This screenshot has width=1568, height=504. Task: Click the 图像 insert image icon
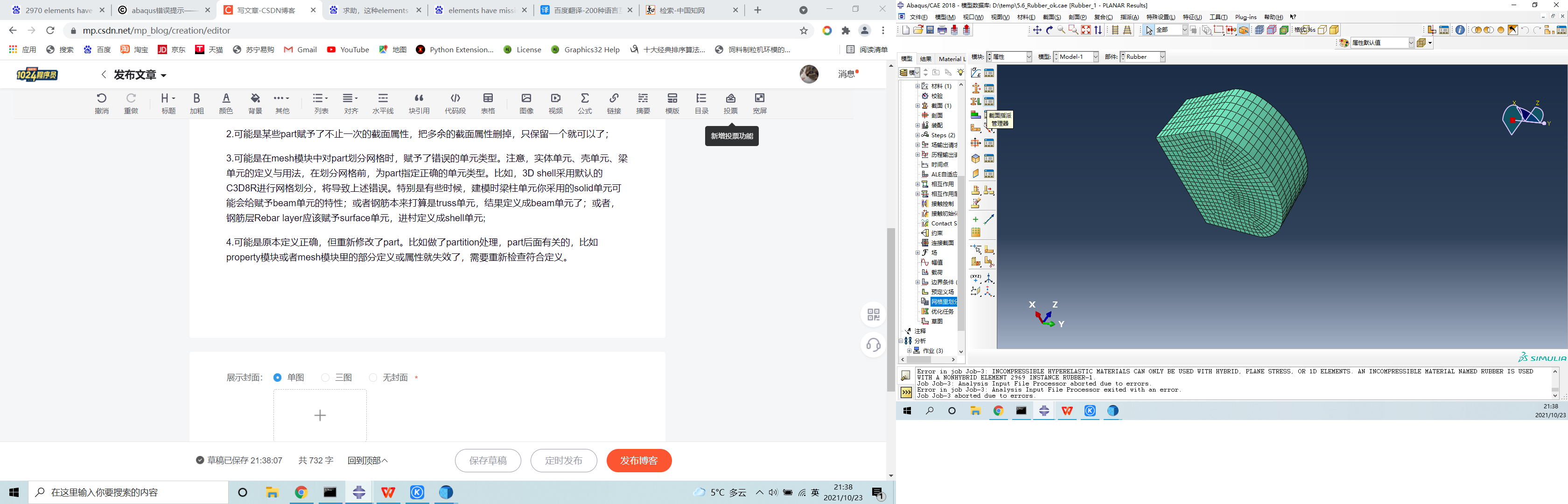pyautogui.click(x=526, y=98)
